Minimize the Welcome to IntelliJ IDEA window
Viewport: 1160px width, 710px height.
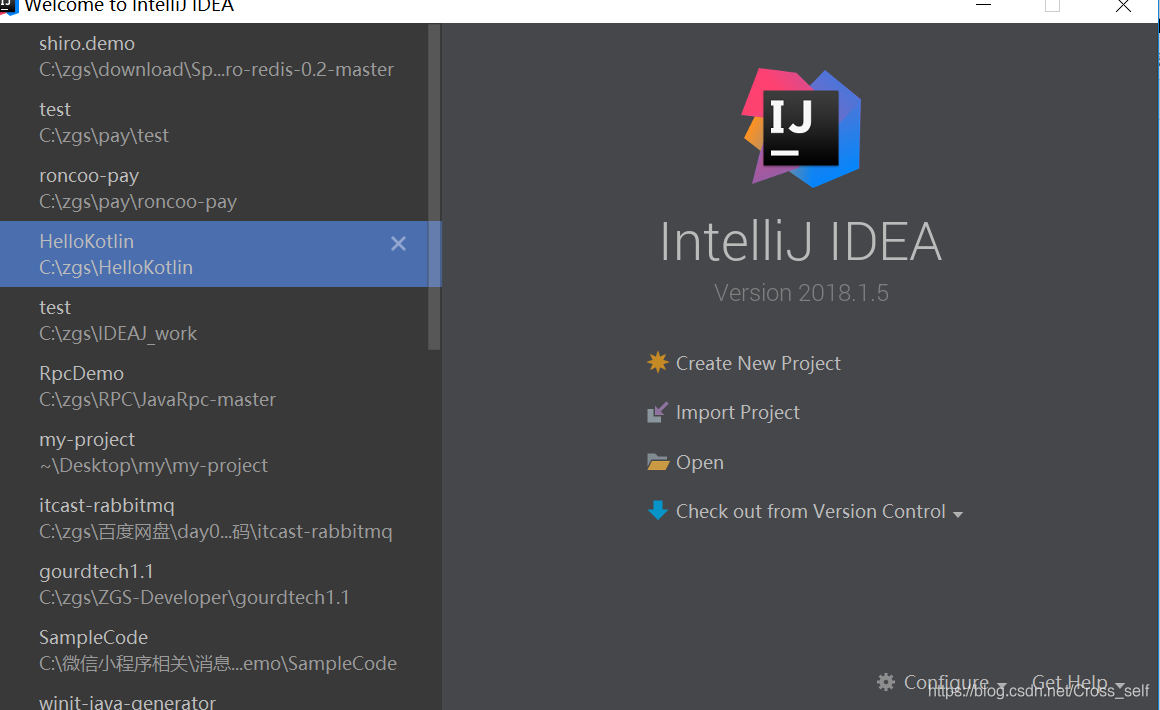coord(983,6)
